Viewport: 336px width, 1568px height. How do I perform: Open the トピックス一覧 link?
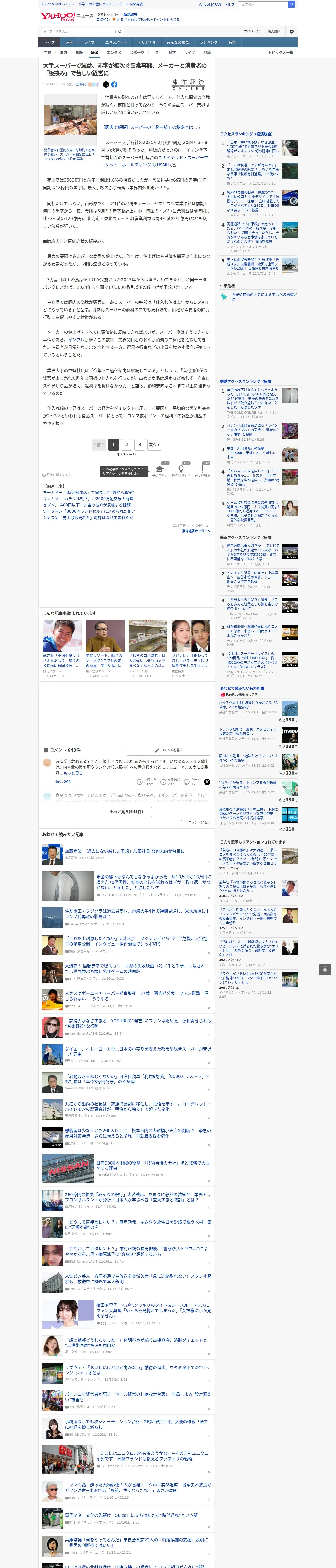tap(281, 52)
